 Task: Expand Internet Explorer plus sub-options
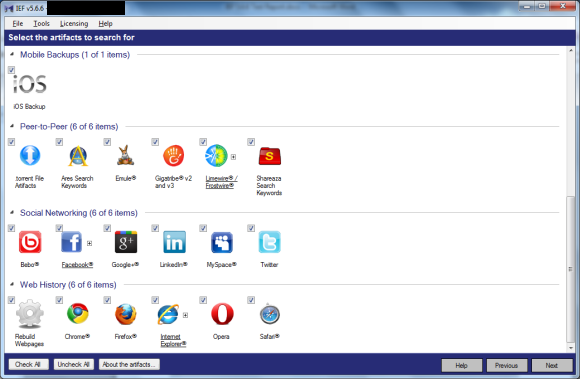click(x=186, y=315)
